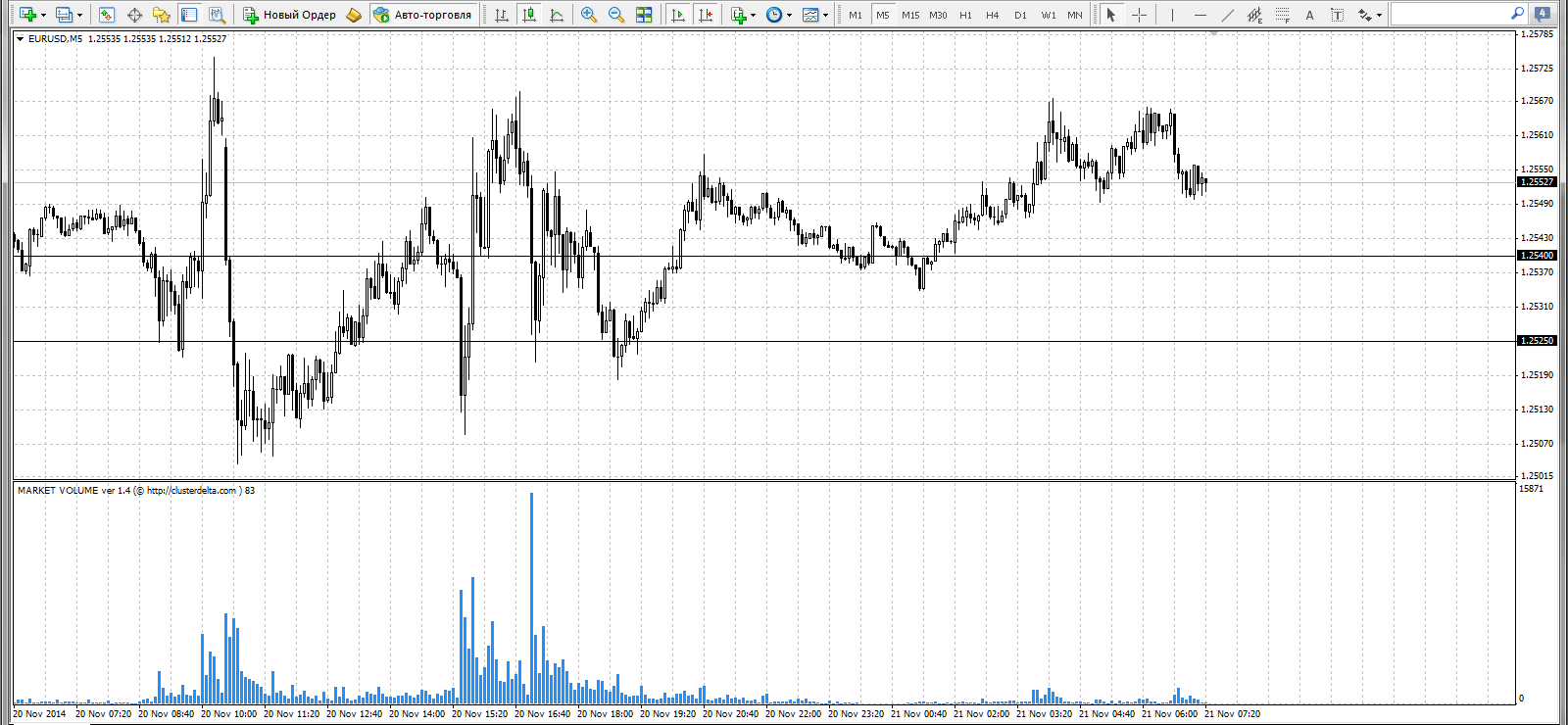Select the Fibonacci retracement tool

pos(1282,15)
